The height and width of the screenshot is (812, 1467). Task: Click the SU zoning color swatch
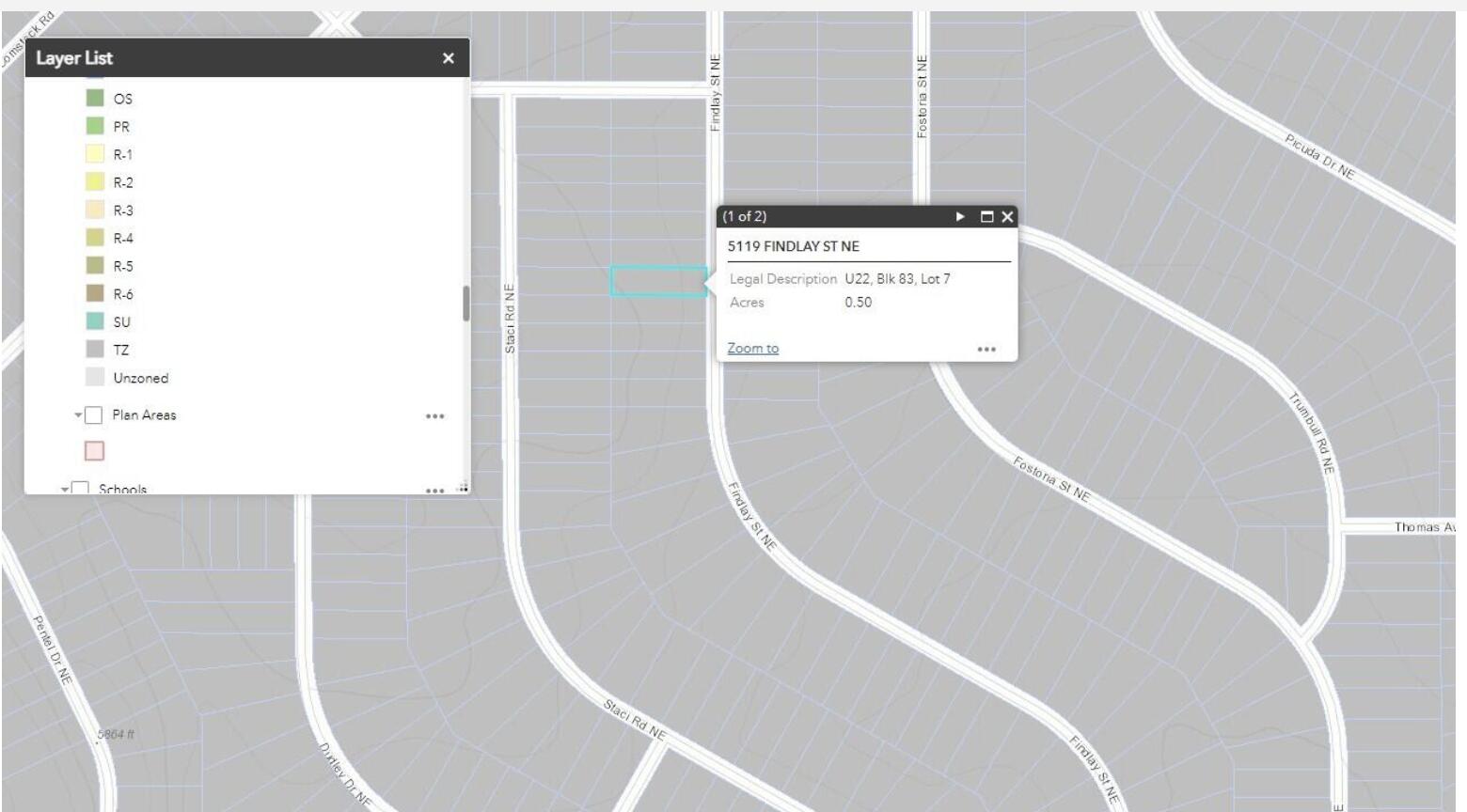point(95,321)
